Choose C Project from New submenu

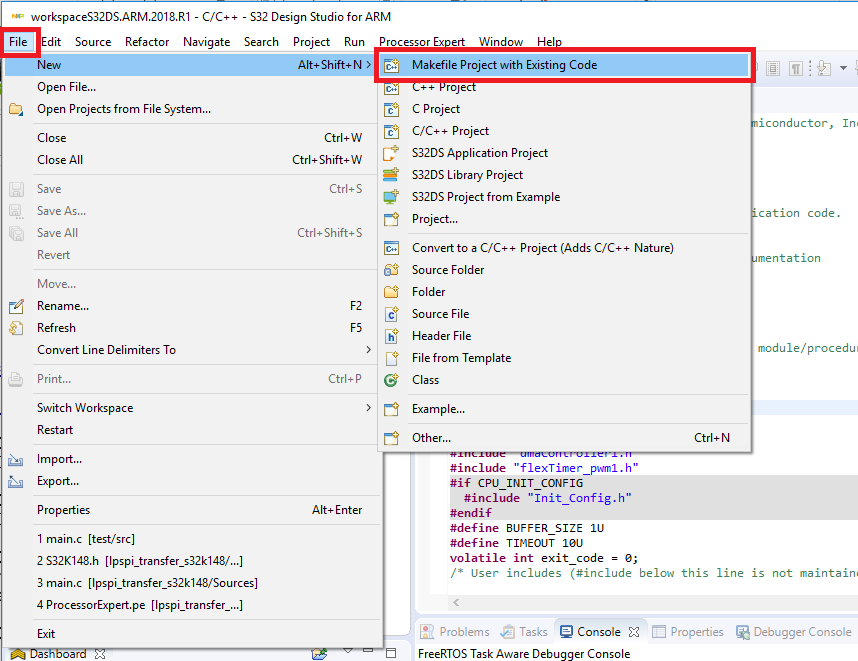565,109
